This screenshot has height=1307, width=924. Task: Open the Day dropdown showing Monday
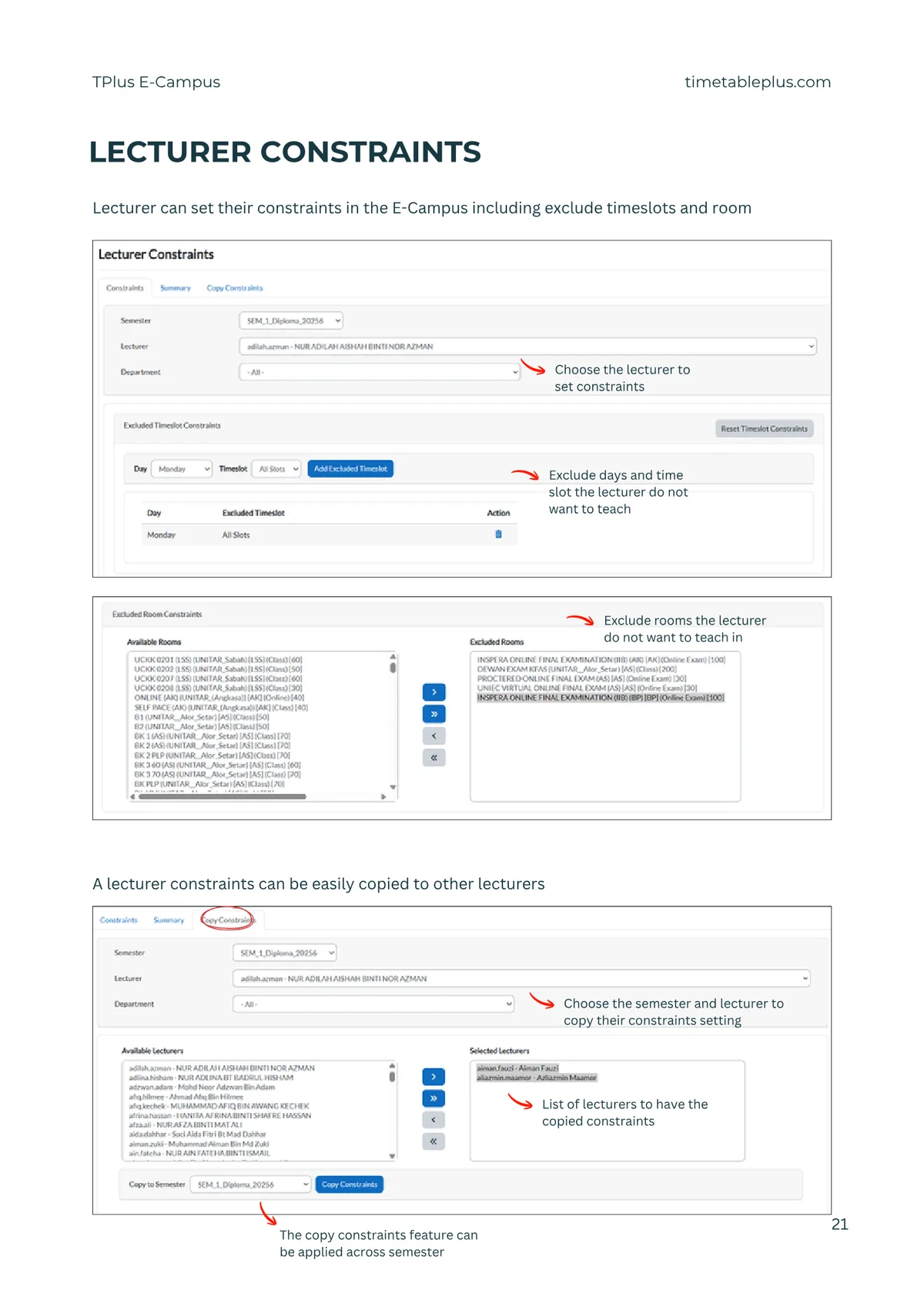click(x=182, y=469)
